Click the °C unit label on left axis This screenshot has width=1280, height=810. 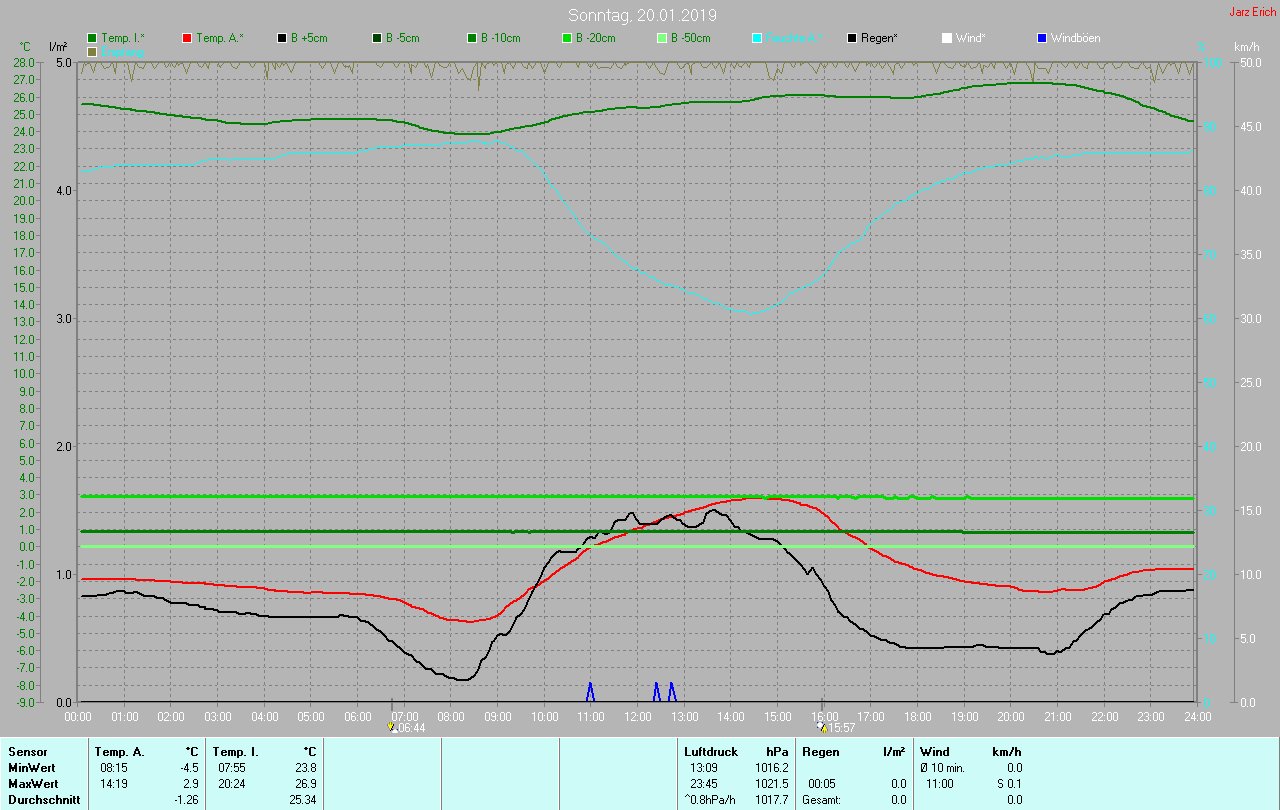pos(26,47)
